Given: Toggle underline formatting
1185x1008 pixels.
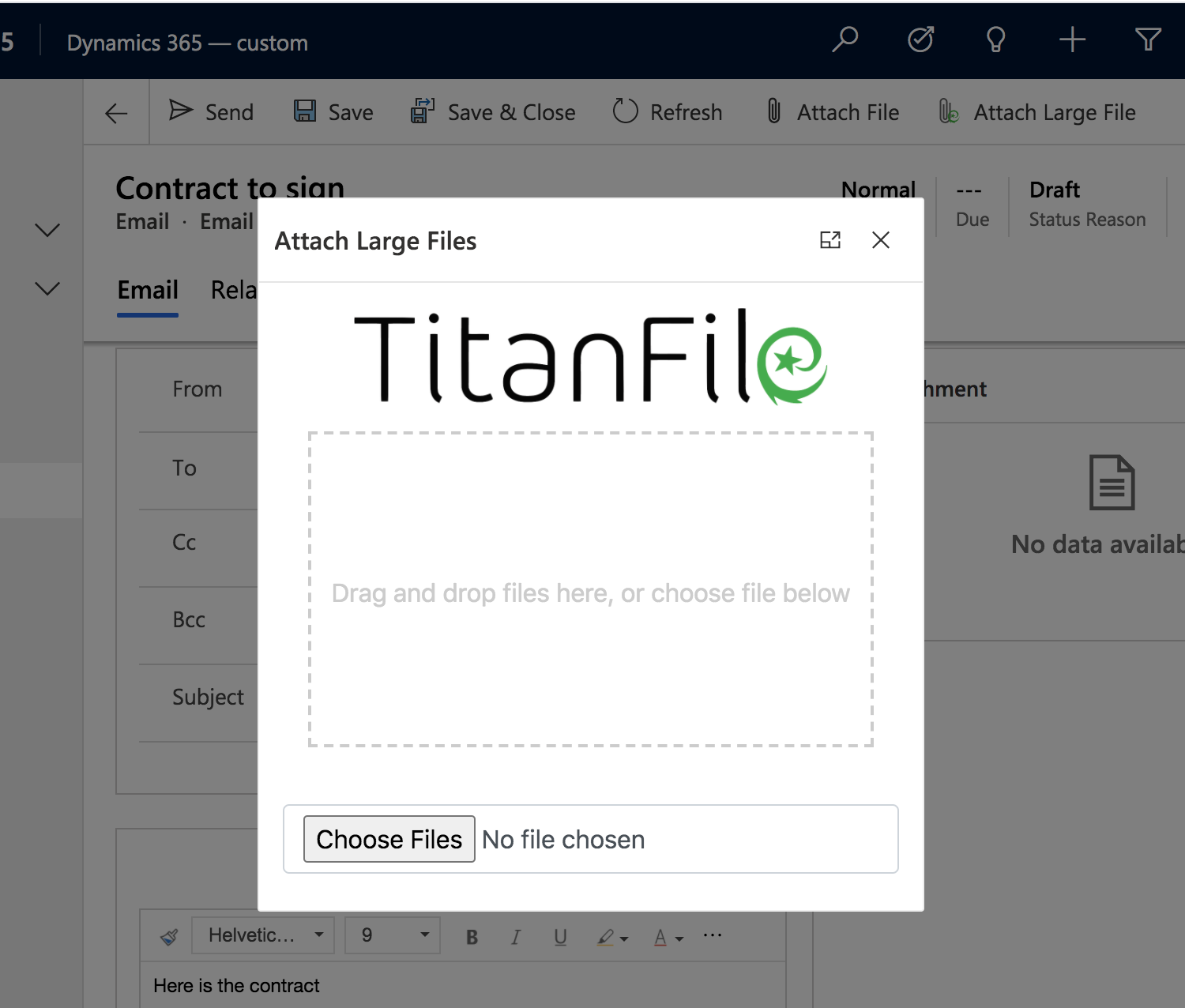Looking at the screenshot, I should [x=560, y=937].
